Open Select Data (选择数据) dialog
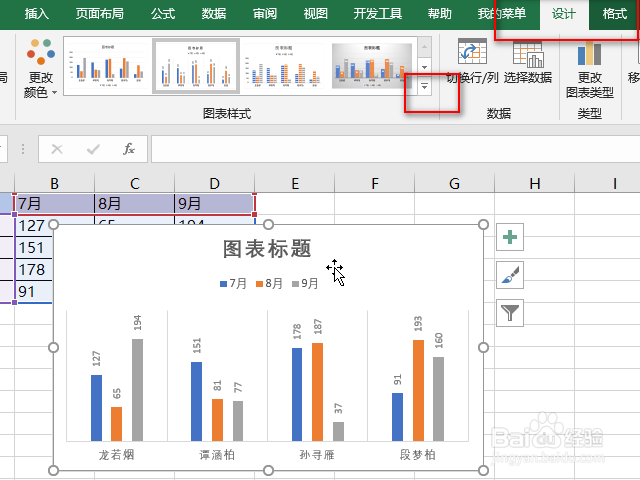This screenshot has width=640, height=480. [x=528, y=61]
